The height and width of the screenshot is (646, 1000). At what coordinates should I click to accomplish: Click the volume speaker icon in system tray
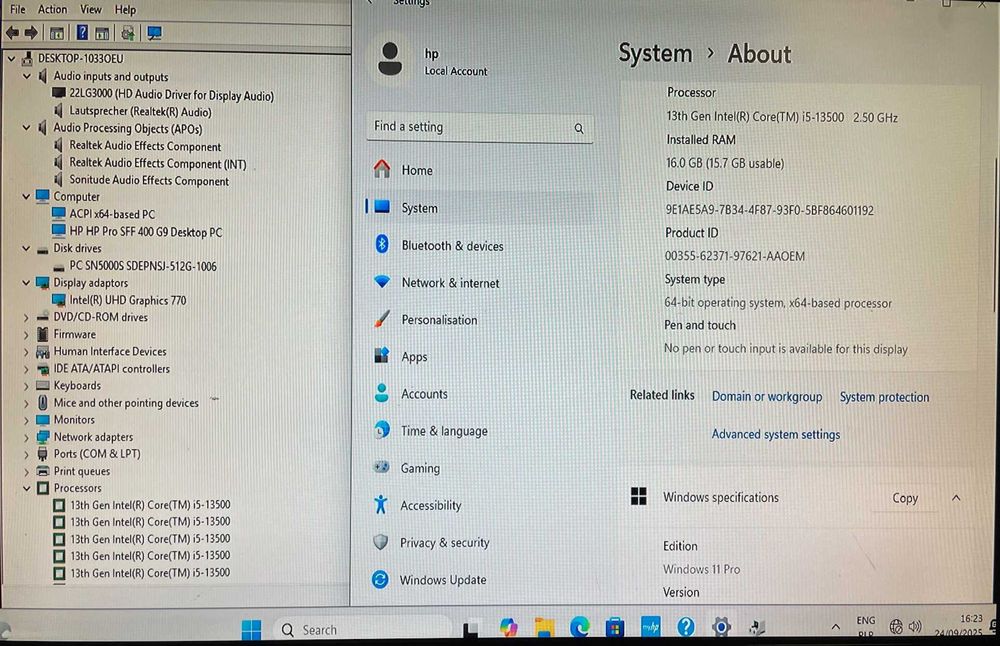click(915, 626)
